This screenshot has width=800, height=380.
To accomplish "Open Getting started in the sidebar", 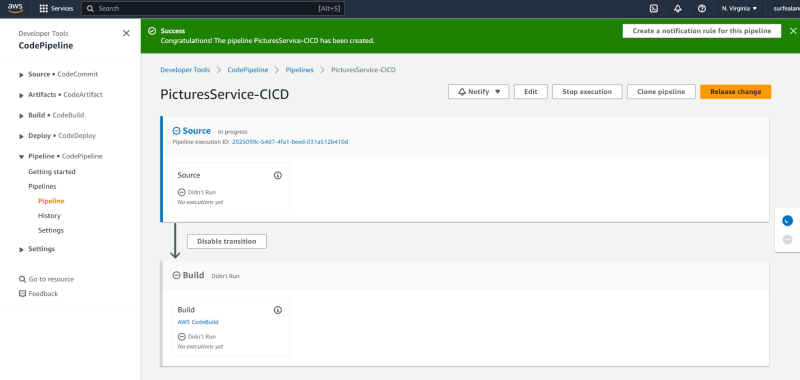I will (52, 172).
